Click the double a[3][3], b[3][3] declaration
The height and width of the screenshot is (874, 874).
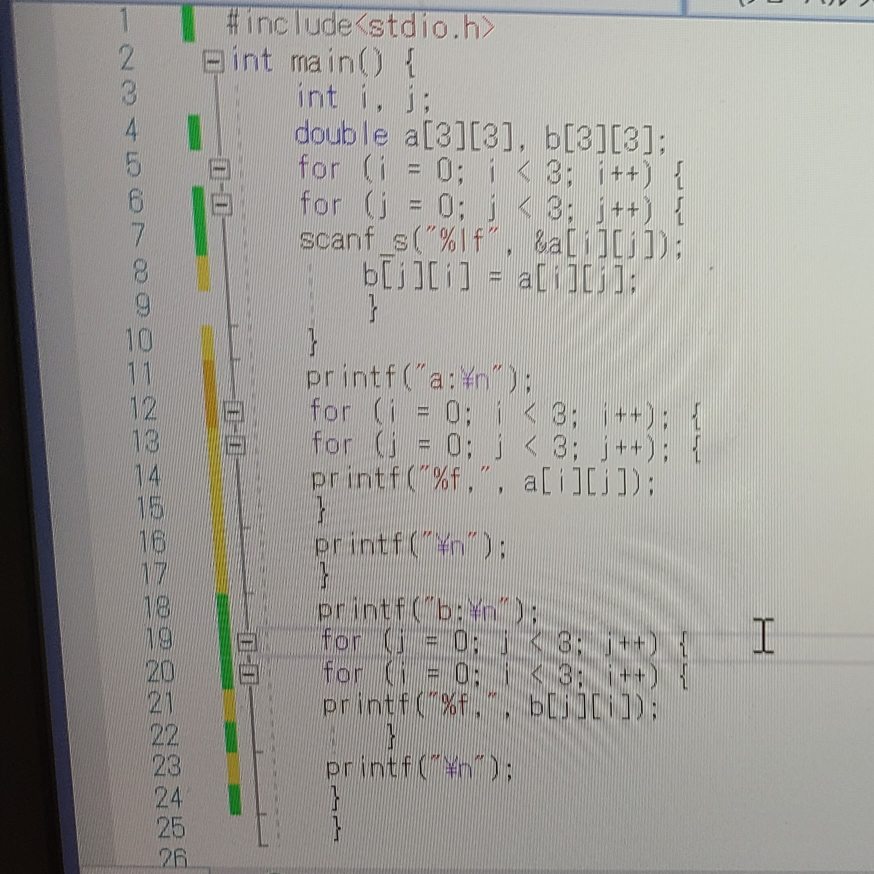tap(480, 135)
